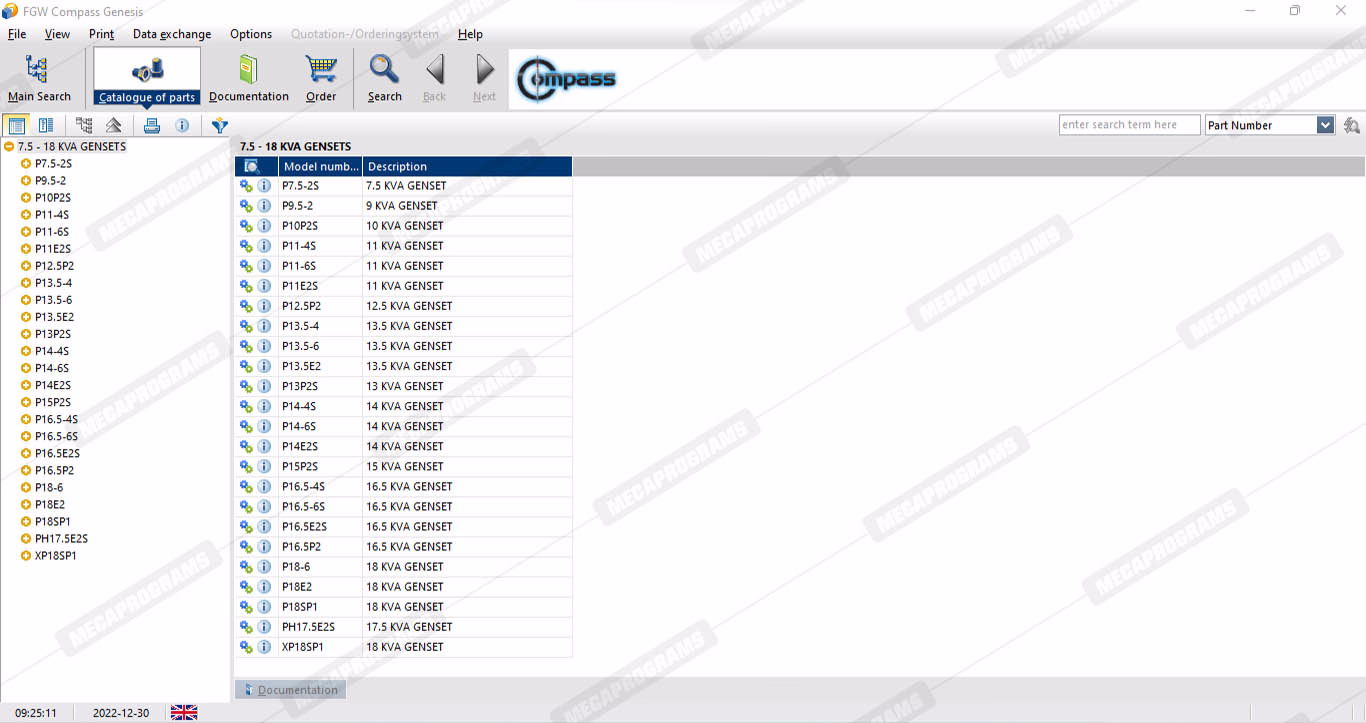Open the Documentation toolbar icon
1366x723 pixels.
(249, 78)
